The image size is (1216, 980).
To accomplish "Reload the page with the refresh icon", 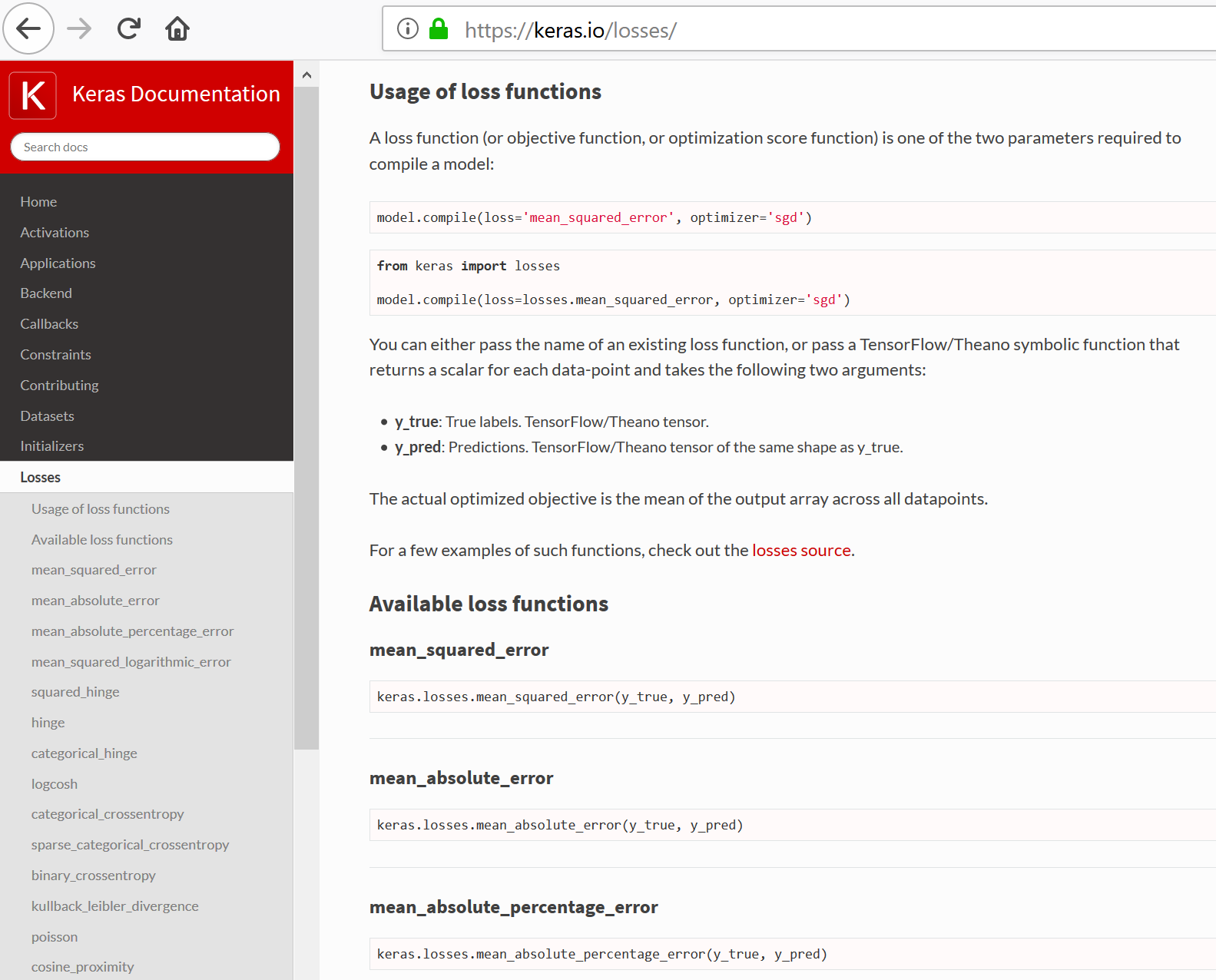I will click(x=129, y=29).
